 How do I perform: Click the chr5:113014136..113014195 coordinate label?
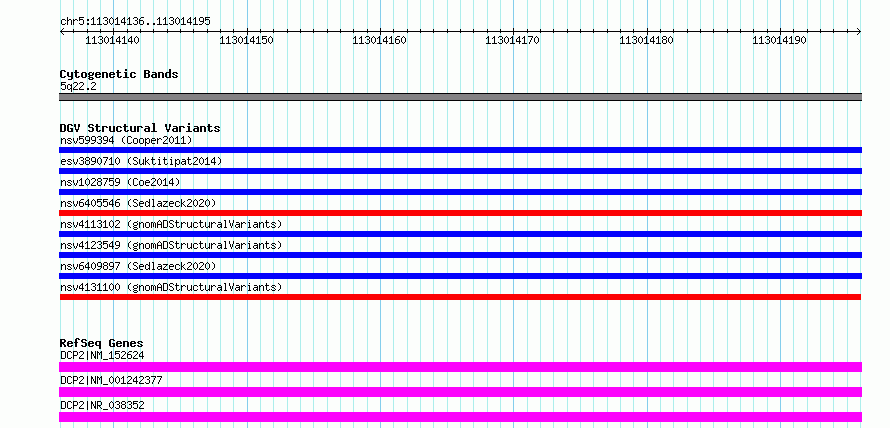(135, 22)
